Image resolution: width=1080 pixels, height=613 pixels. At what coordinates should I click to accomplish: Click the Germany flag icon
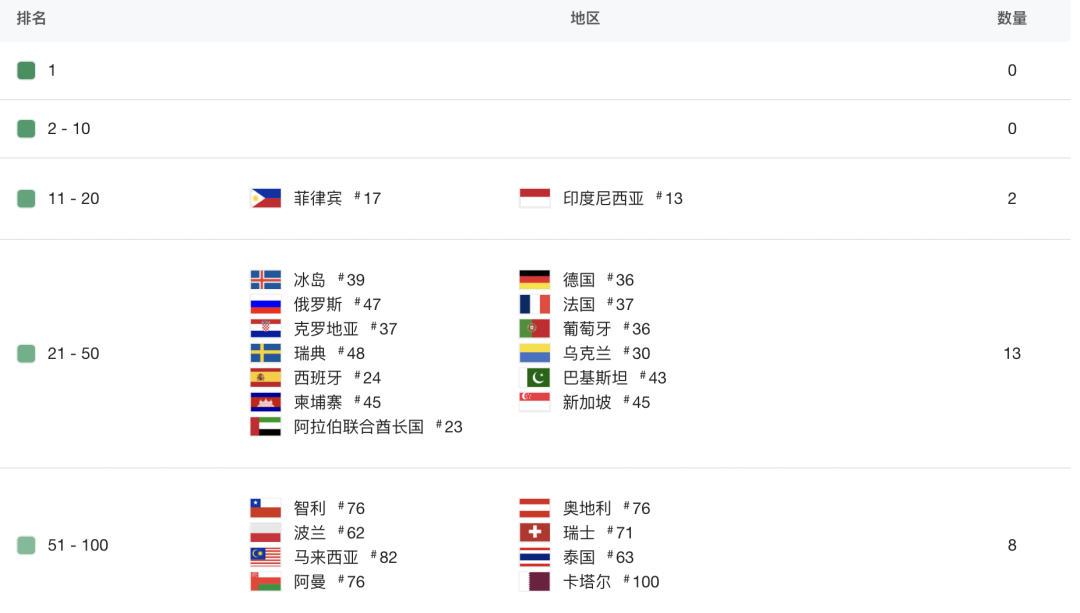pyautogui.click(x=534, y=280)
